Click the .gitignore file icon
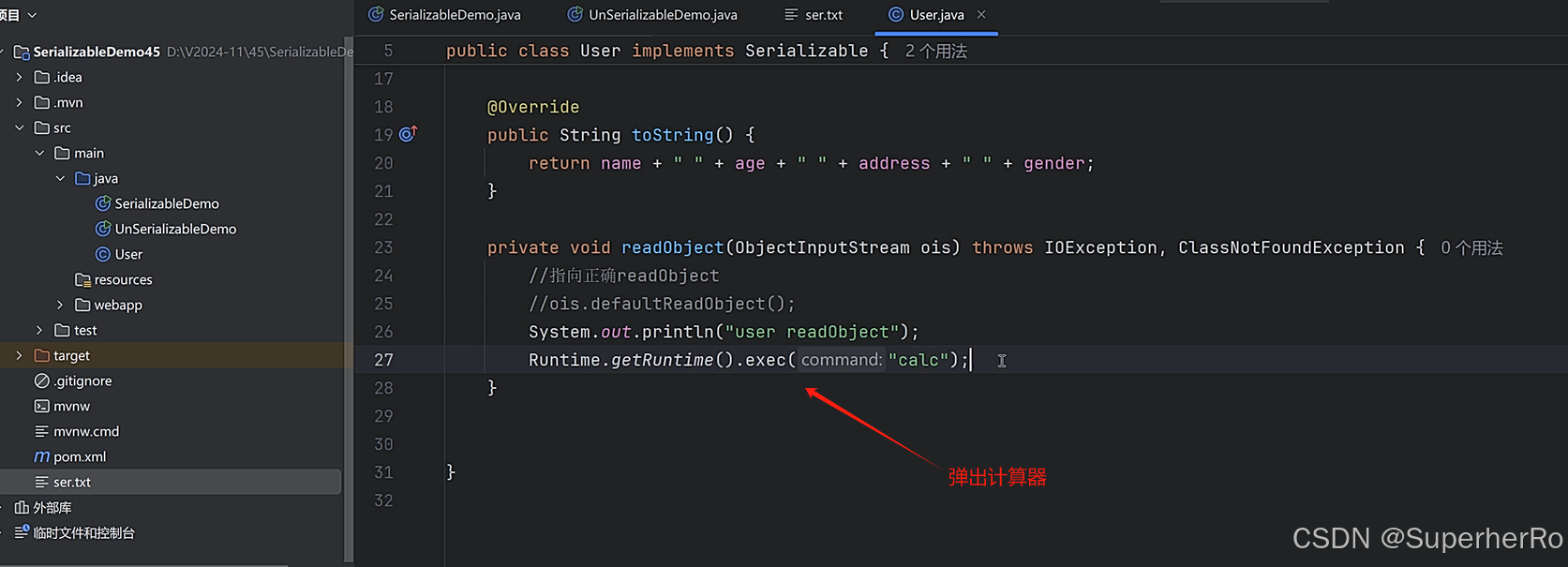Screen dimensions: 1568x567 [x=41, y=380]
